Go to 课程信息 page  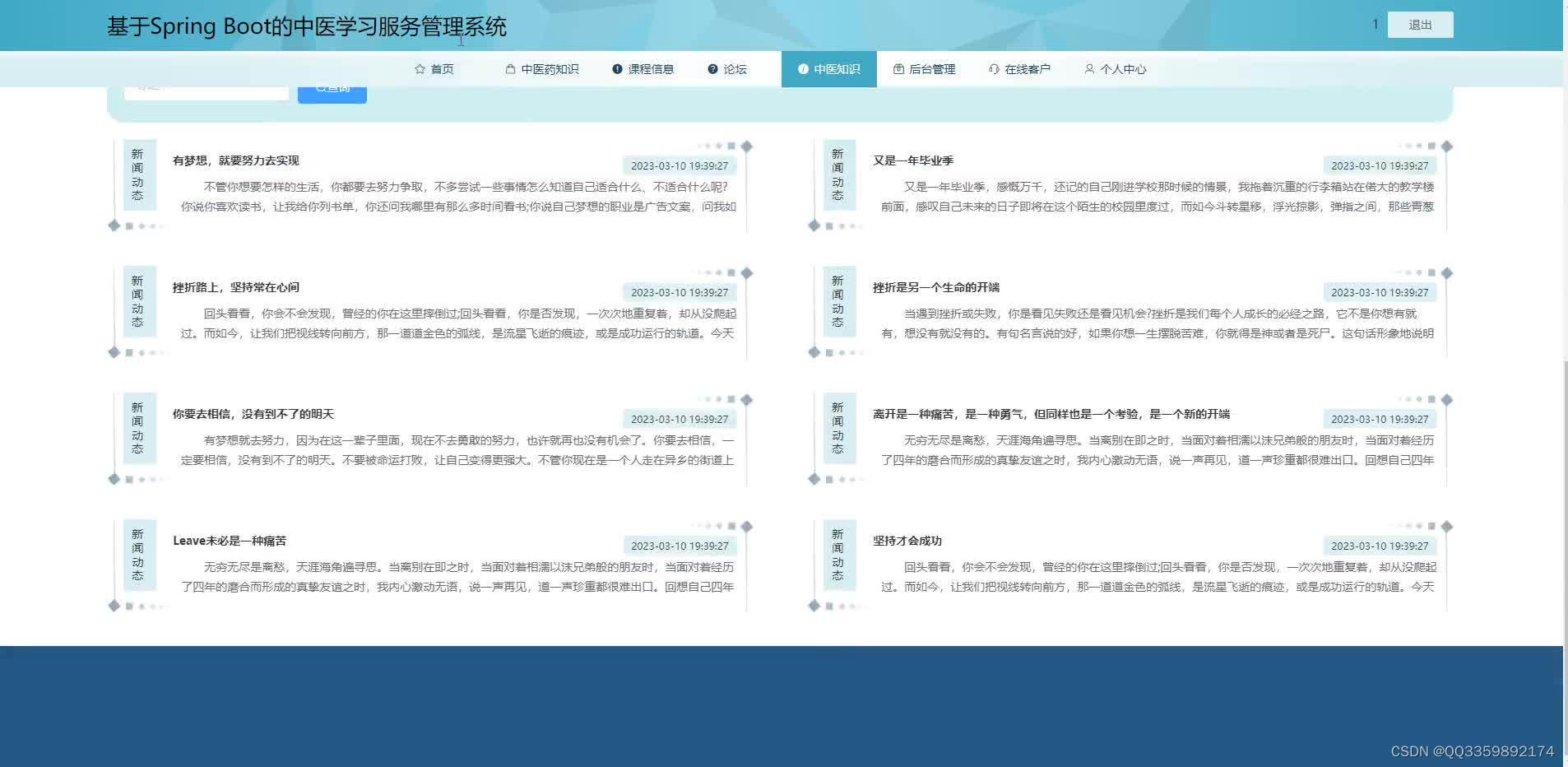pos(643,69)
